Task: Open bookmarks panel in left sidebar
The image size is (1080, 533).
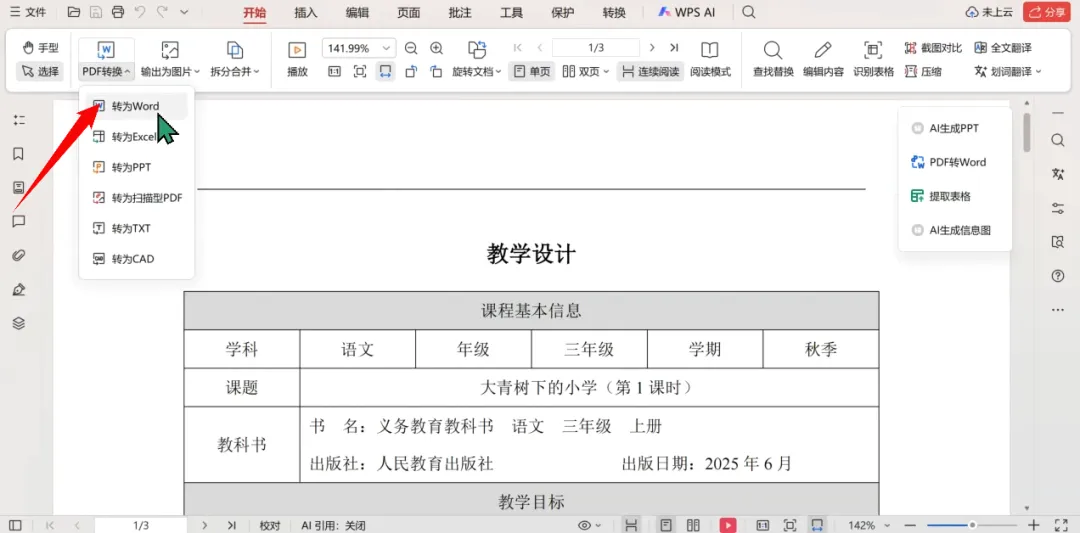Action: coord(19,154)
